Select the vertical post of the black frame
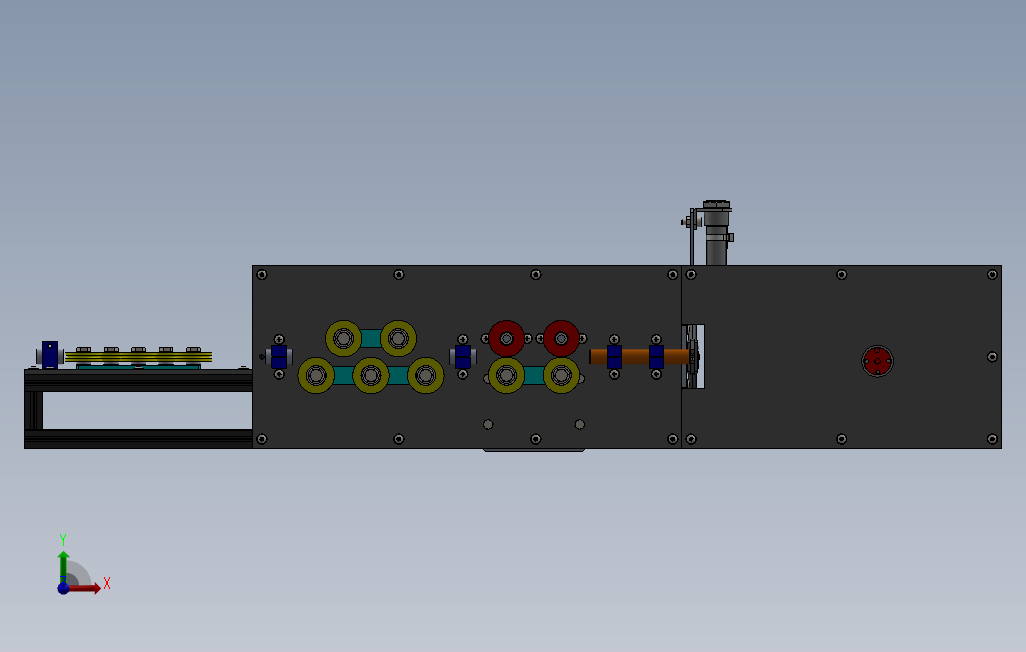 [34, 410]
